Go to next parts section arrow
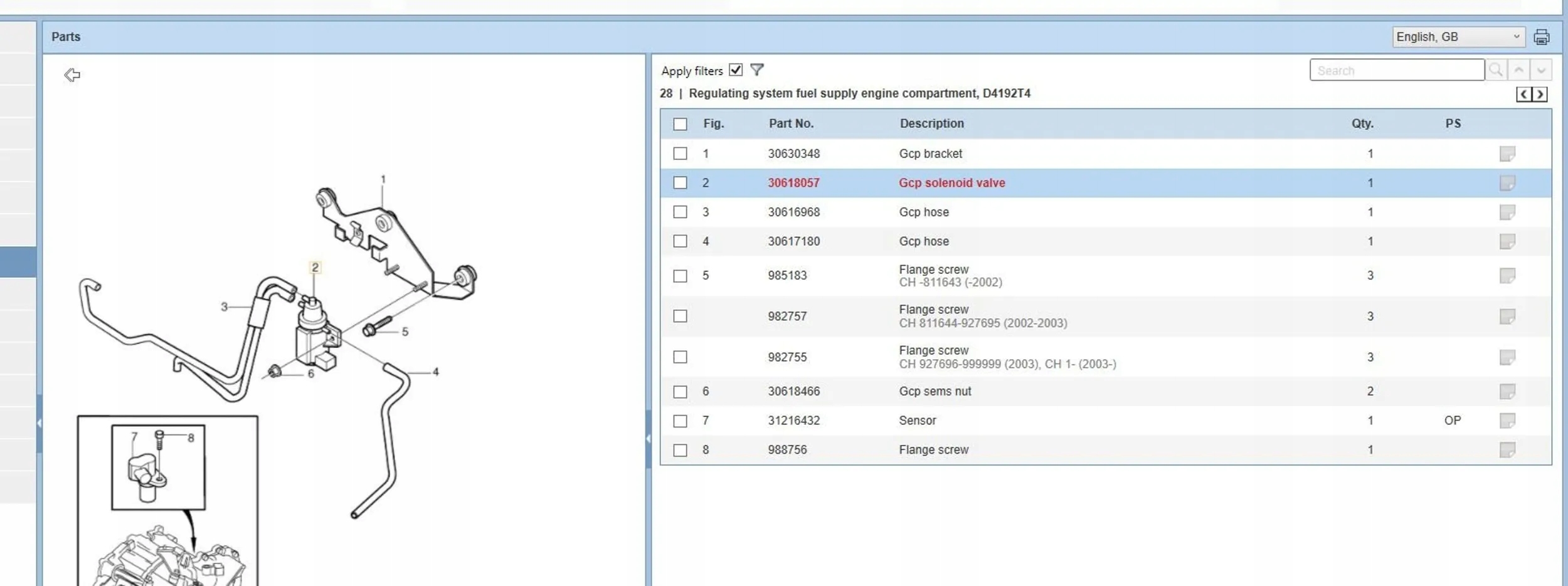 click(1540, 95)
